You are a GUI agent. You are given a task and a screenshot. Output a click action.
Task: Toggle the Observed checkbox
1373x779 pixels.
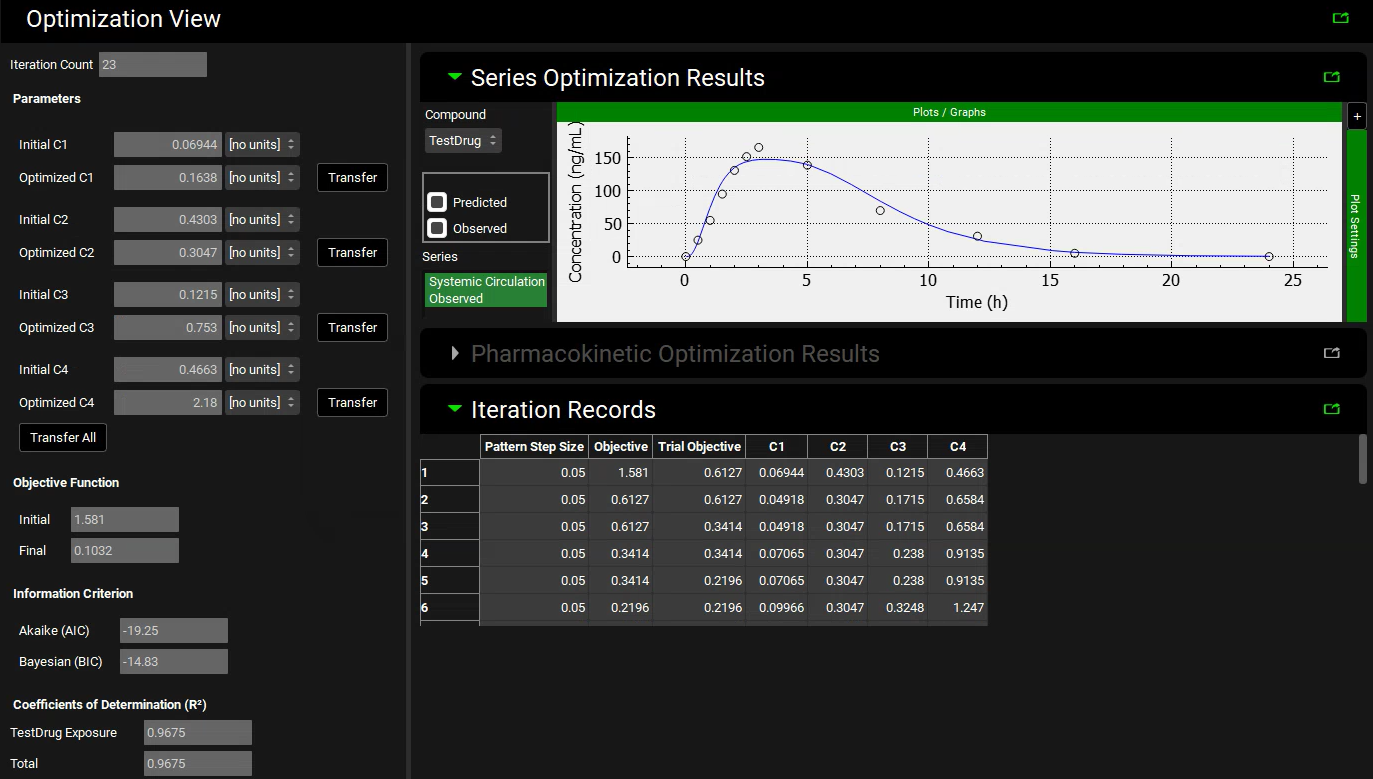437,228
